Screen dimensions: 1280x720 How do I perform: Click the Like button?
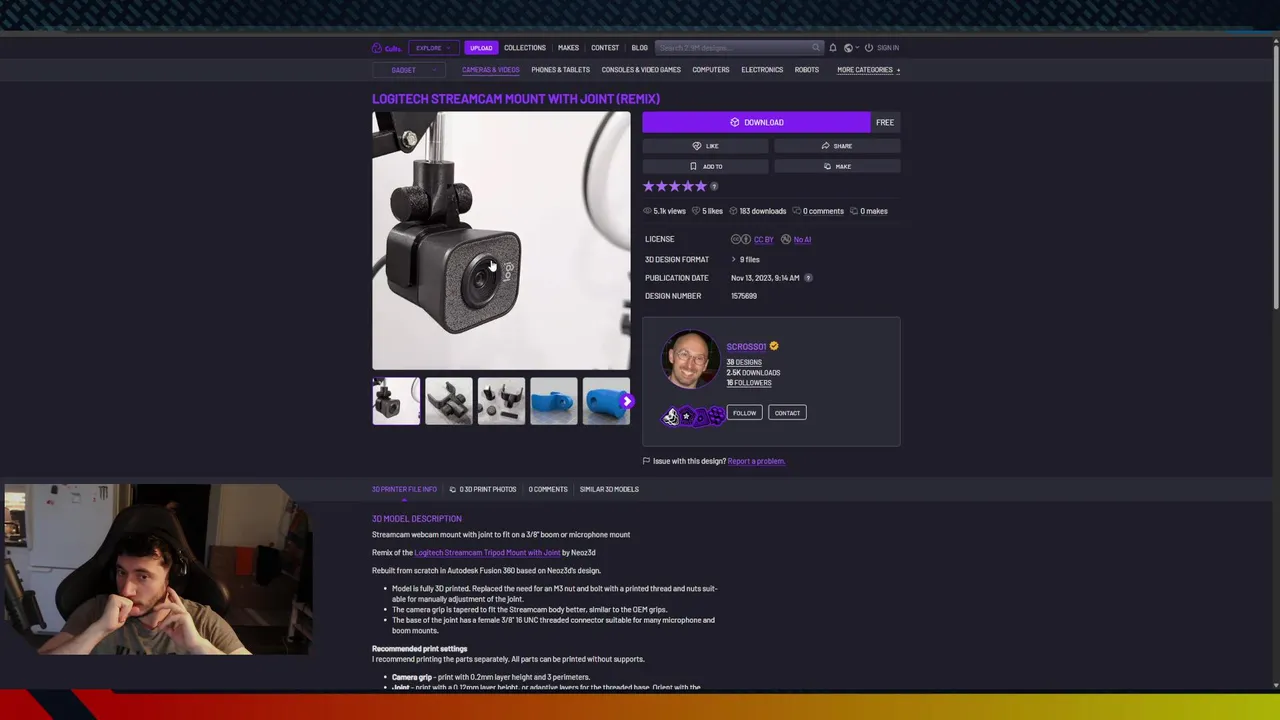tap(705, 146)
